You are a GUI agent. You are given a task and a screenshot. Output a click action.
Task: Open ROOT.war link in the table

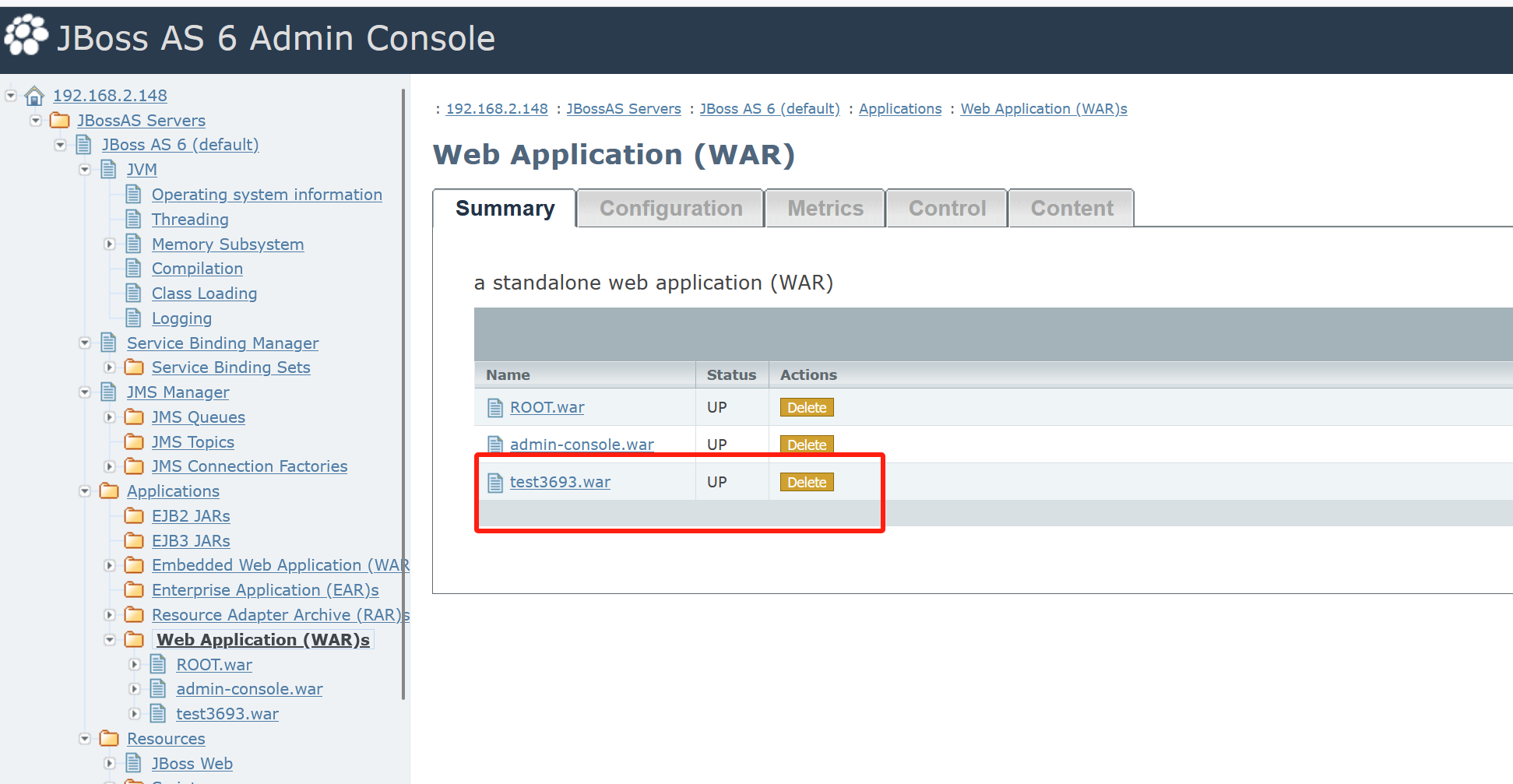547,407
